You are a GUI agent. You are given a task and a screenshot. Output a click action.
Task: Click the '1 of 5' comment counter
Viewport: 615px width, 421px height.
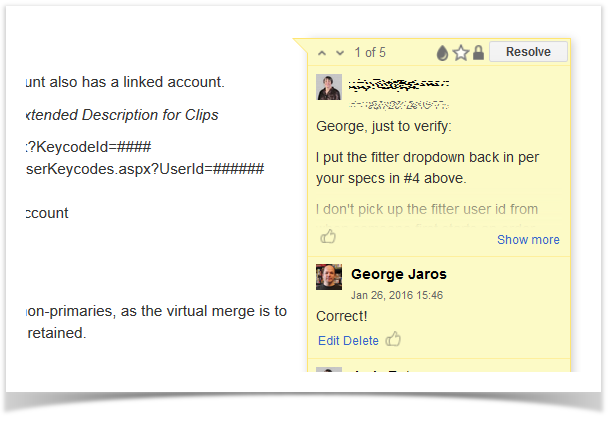[370, 53]
